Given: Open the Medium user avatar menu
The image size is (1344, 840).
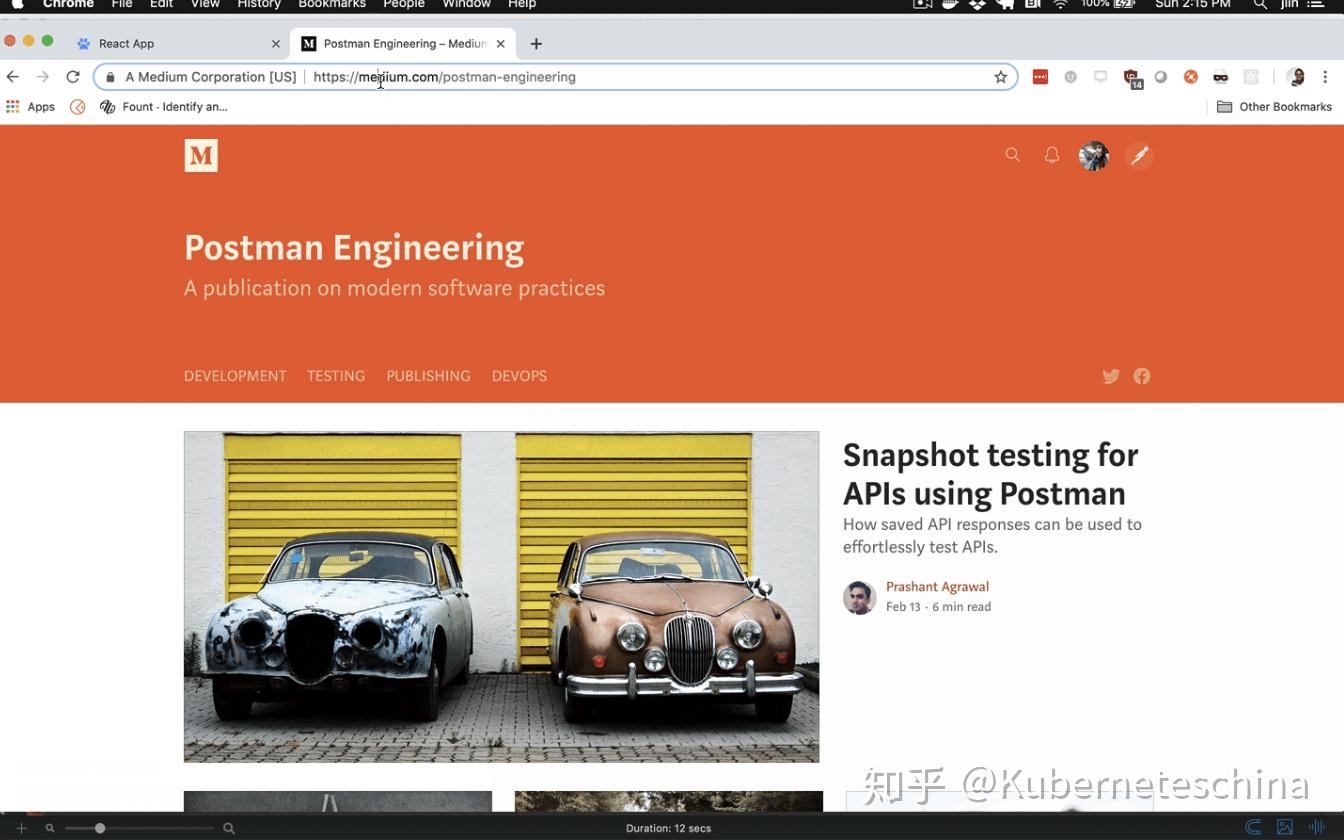Looking at the screenshot, I should click(x=1094, y=155).
